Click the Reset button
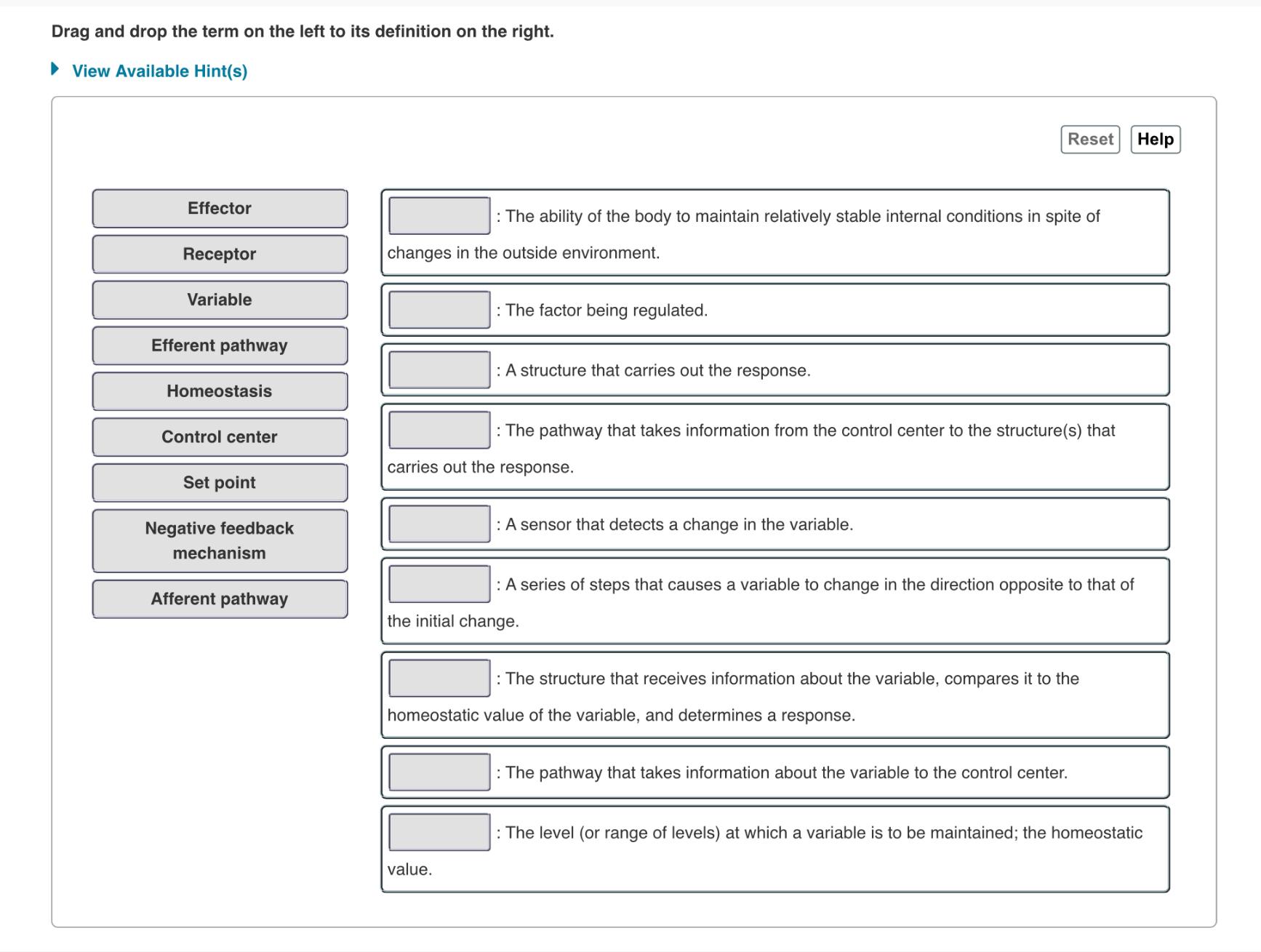This screenshot has width=1261, height=952. pos(1090,140)
